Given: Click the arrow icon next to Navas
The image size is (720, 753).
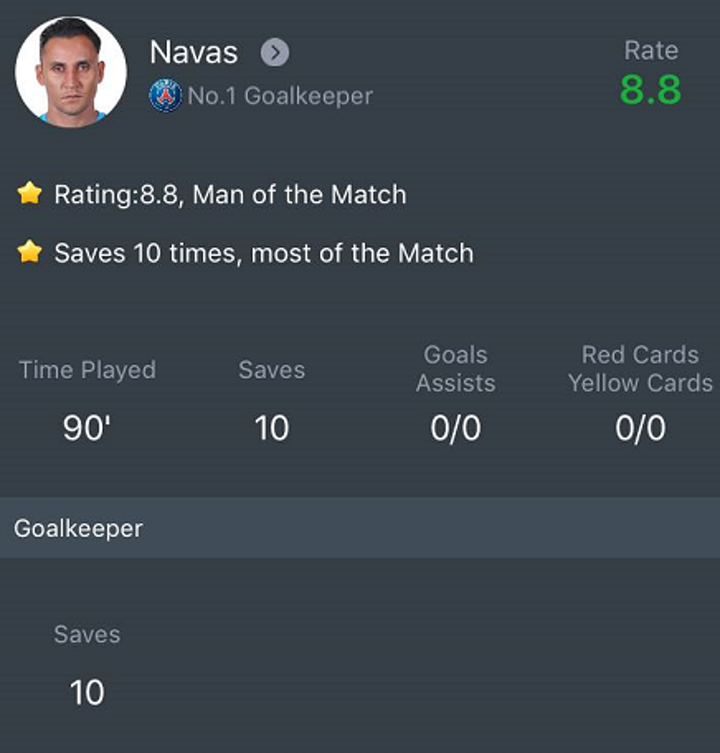Looking at the screenshot, I should (275, 52).
